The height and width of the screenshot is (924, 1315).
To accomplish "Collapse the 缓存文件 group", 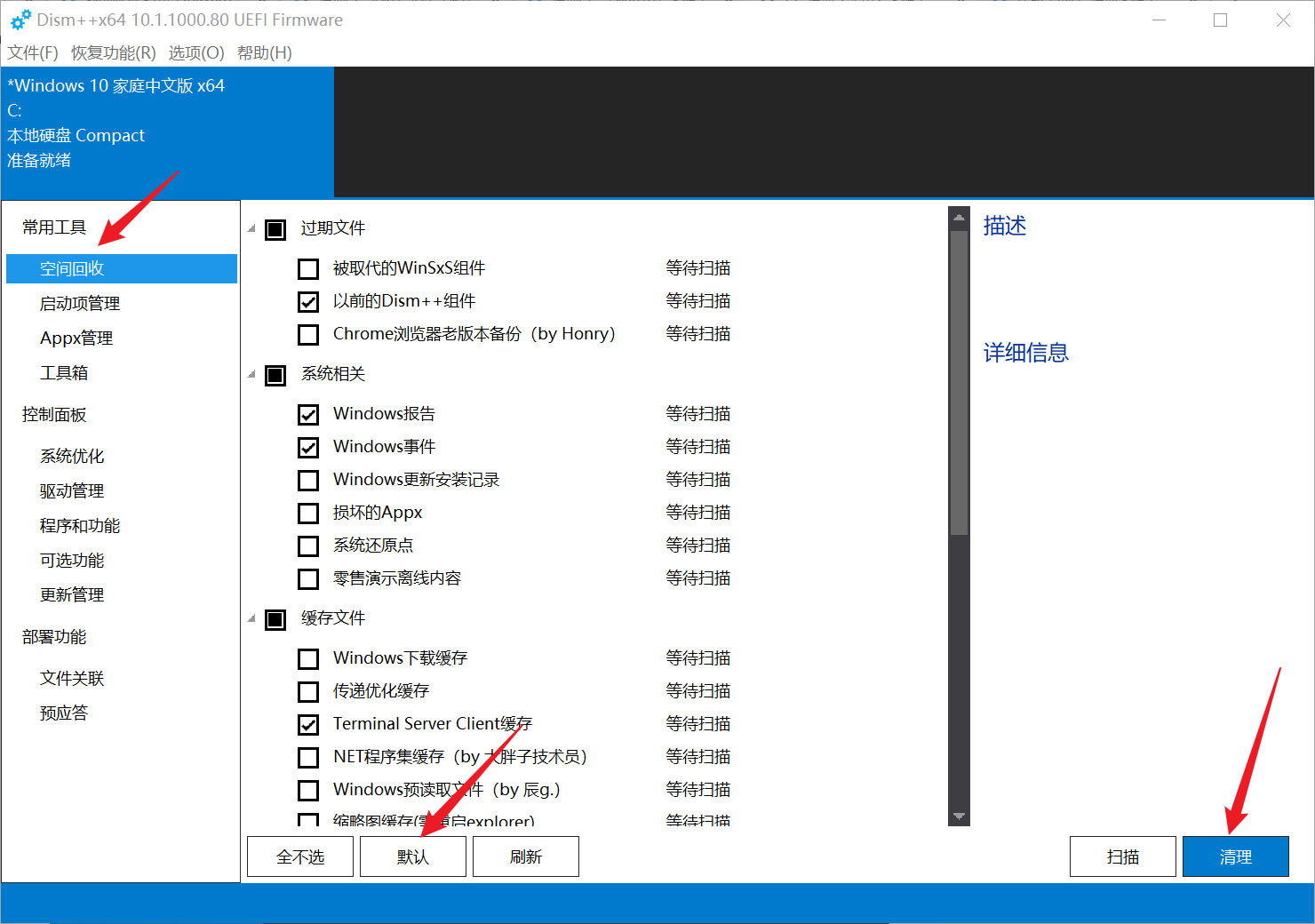I will (x=251, y=619).
